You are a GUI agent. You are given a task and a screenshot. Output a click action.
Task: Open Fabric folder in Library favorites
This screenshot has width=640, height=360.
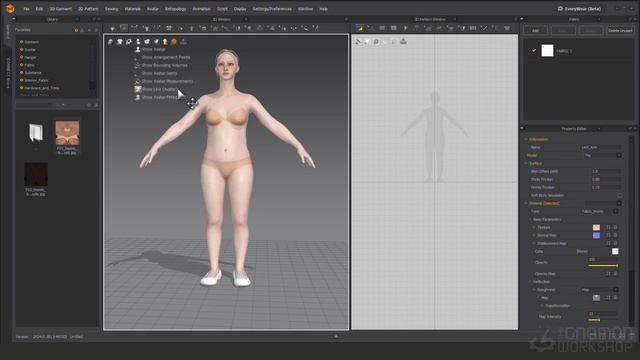[x=29, y=65]
